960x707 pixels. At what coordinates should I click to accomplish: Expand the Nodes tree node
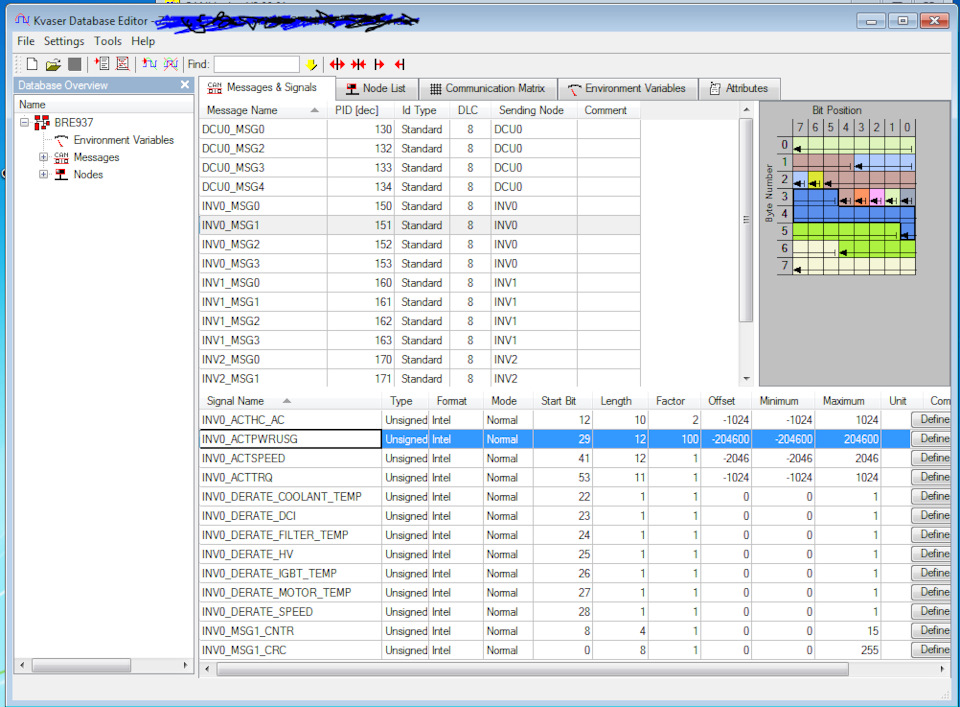tap(43, 174)
